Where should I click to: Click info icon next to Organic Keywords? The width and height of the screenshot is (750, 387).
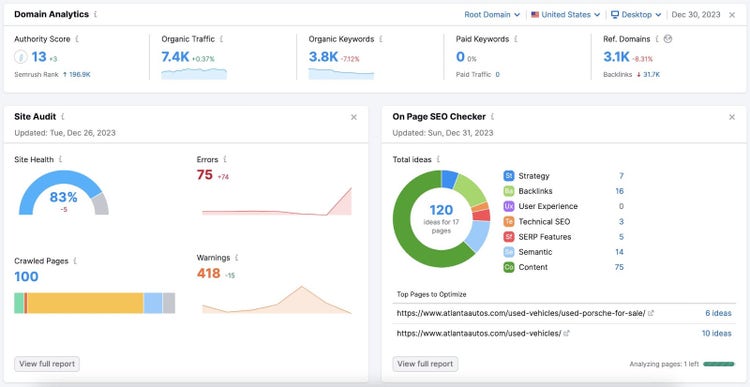click(x=381, y=39)
